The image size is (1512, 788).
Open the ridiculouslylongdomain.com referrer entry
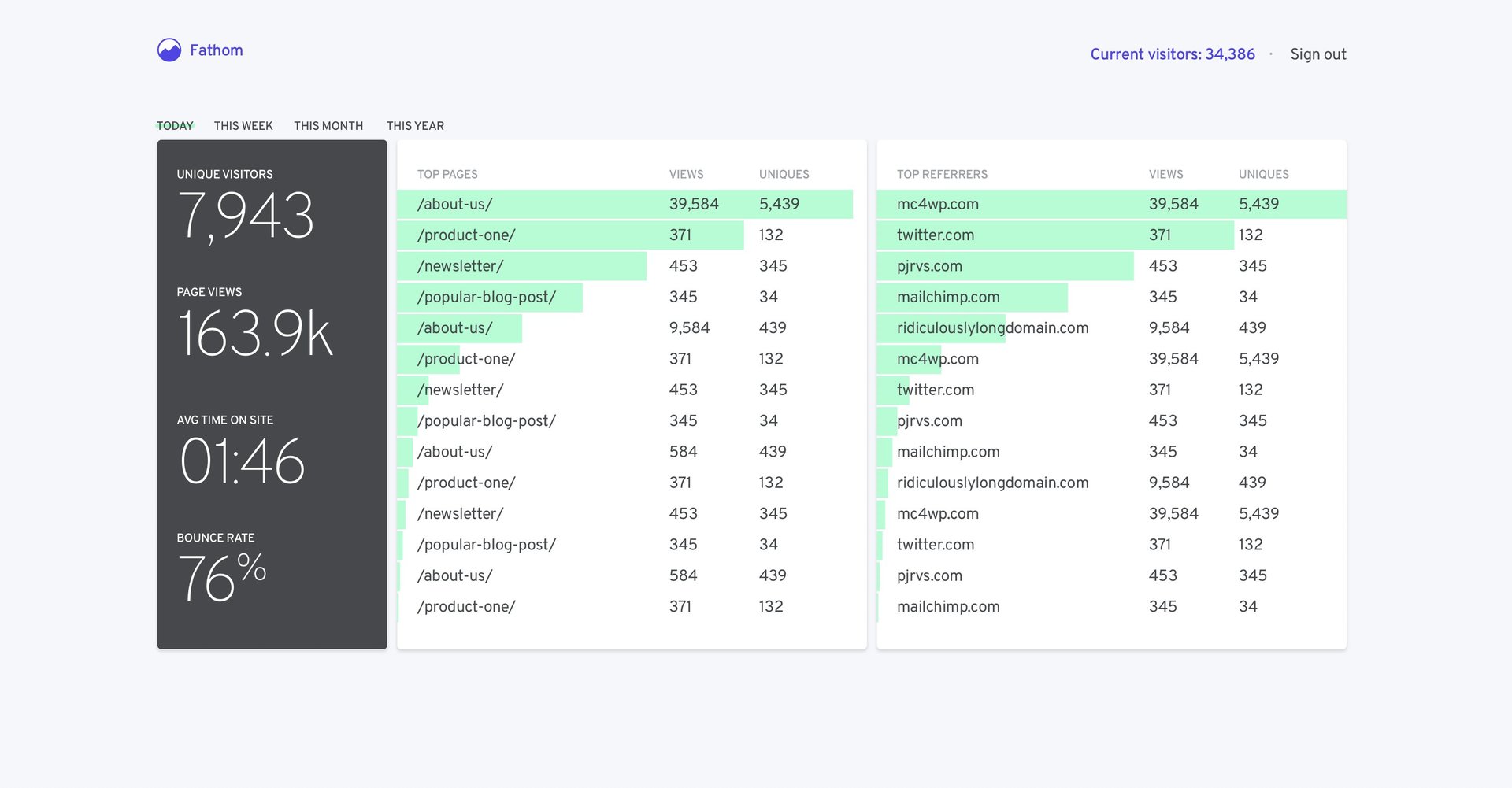tap(992, 327)
